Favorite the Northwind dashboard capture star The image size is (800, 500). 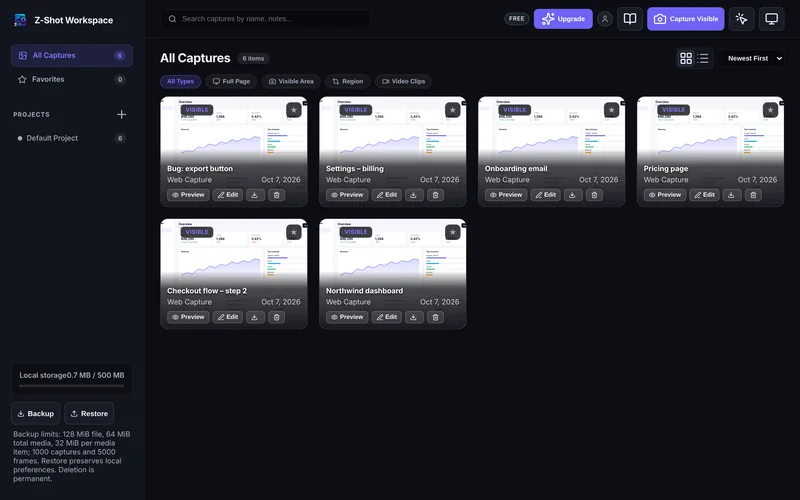click(453, 232)
